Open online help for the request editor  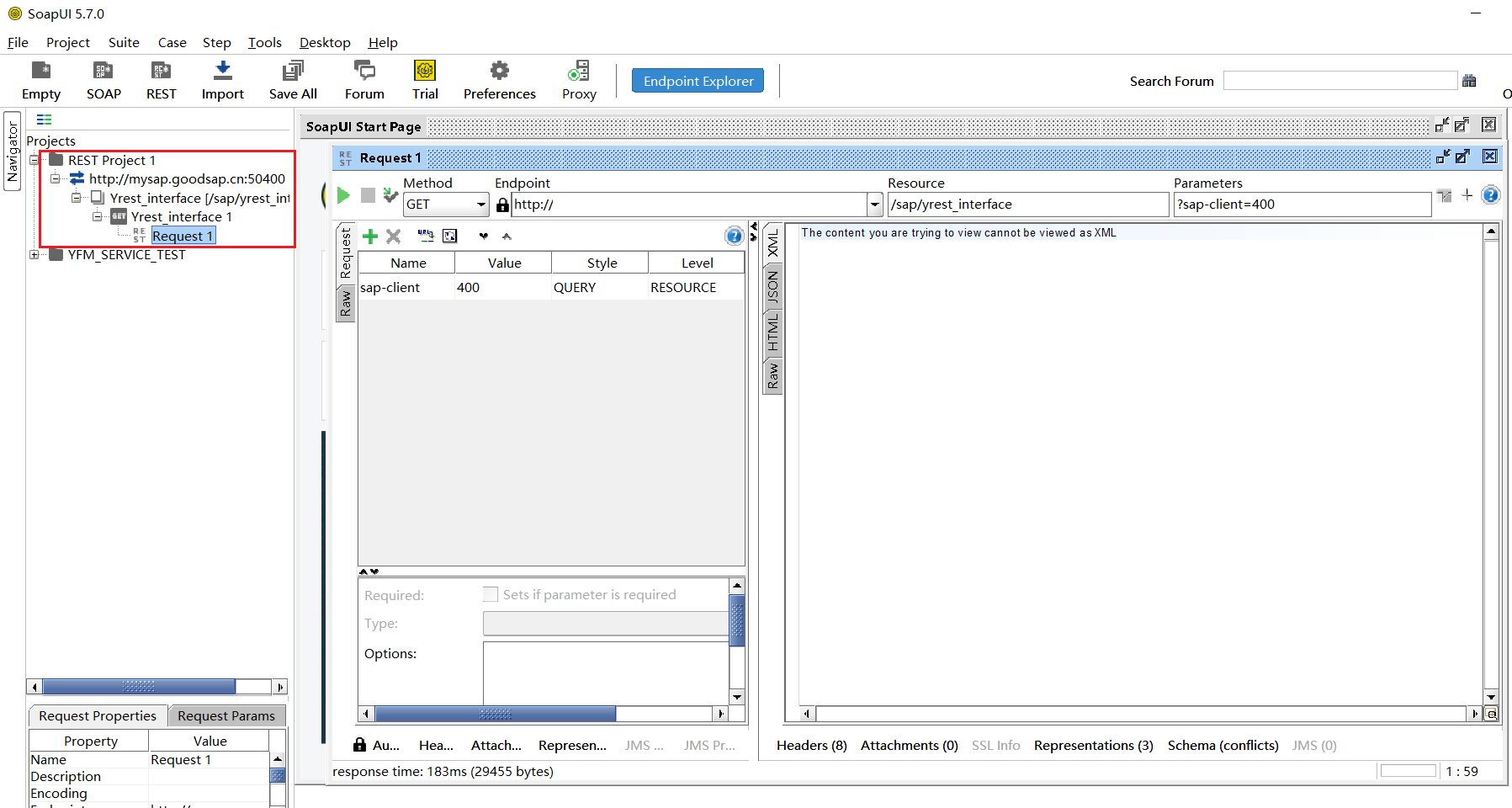pyautogui.click(x=1490, y=195)
